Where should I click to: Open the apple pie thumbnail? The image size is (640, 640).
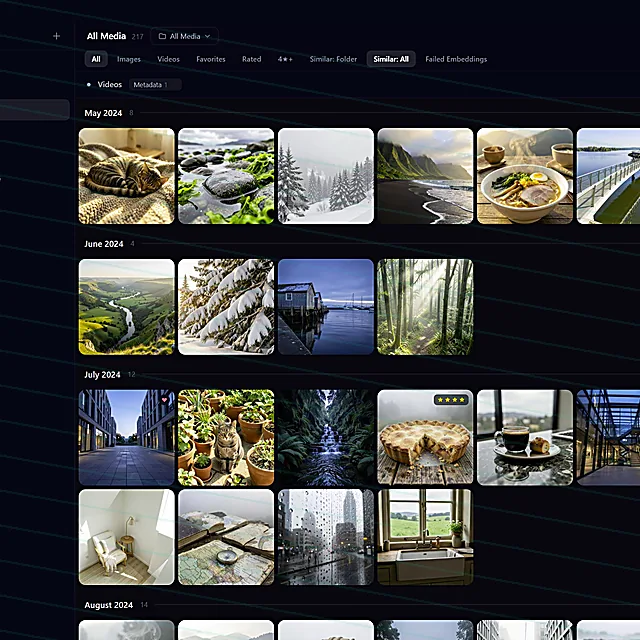[x=425, y=438]
